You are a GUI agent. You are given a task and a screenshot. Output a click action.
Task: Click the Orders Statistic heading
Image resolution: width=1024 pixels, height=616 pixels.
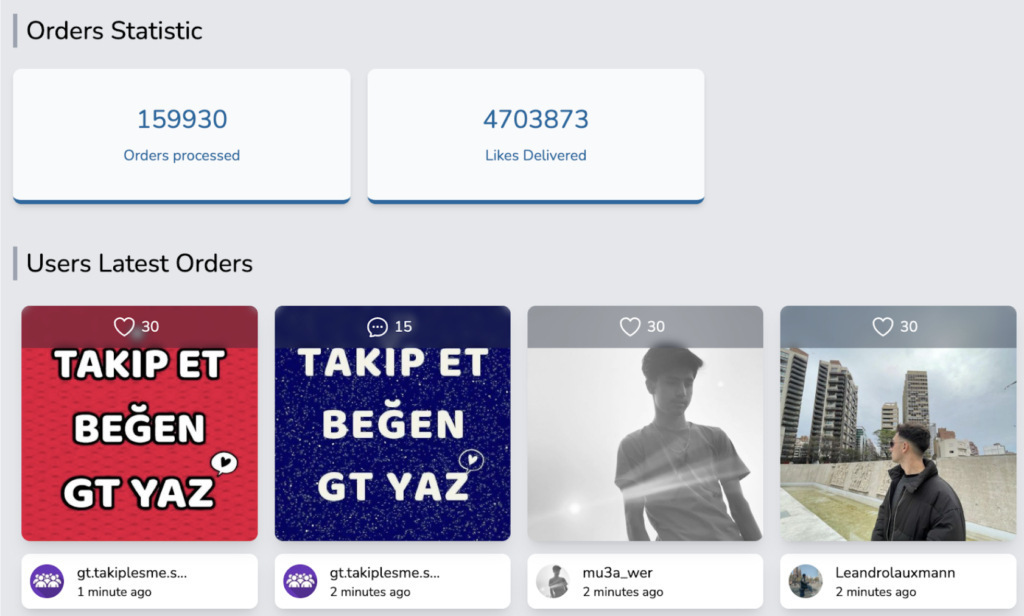click(114, 31)
